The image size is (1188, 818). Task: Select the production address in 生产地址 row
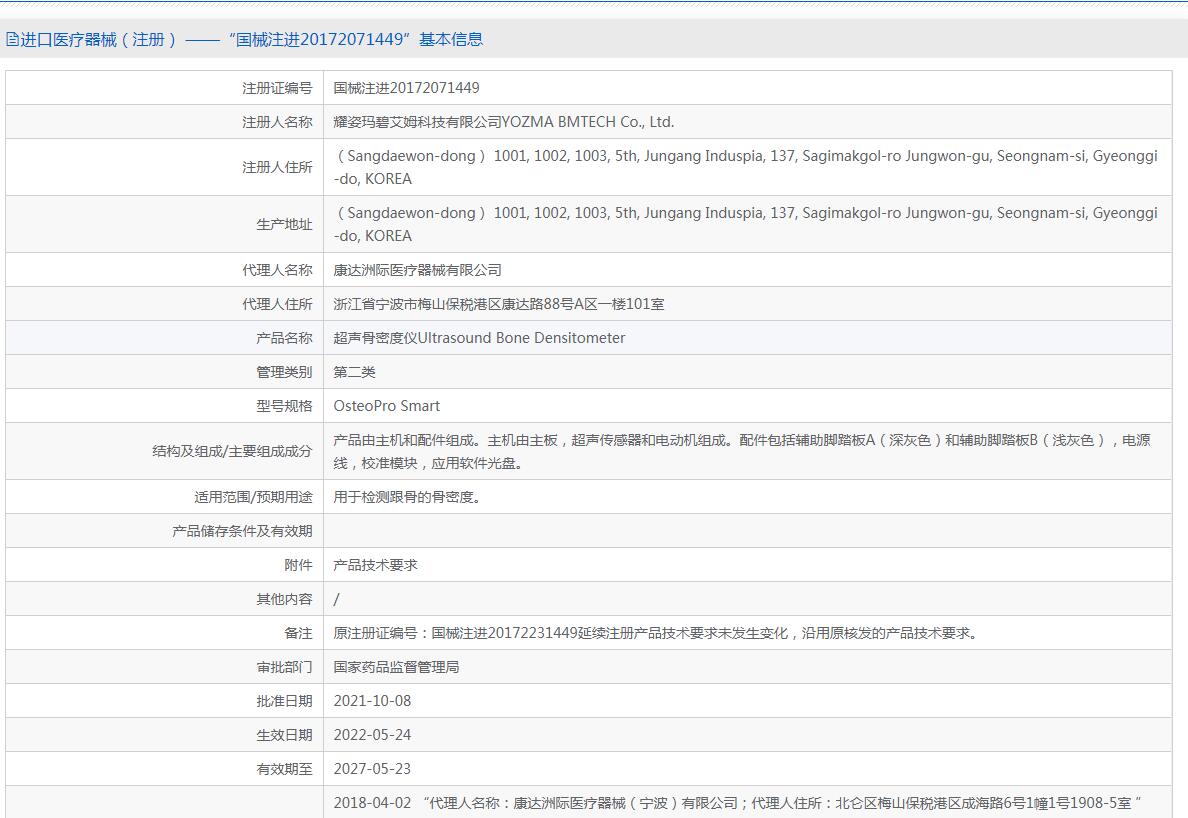(x=746, y=224)
